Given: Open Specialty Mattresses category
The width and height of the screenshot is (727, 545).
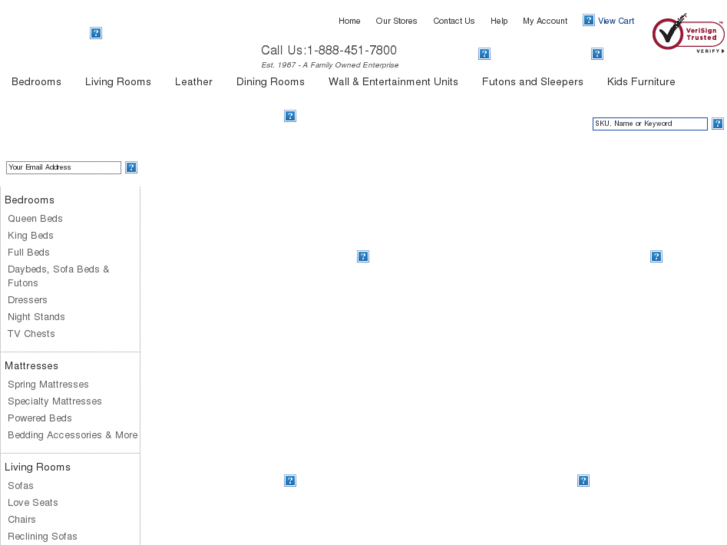Looking at the screenshot, I should [55, 401].
